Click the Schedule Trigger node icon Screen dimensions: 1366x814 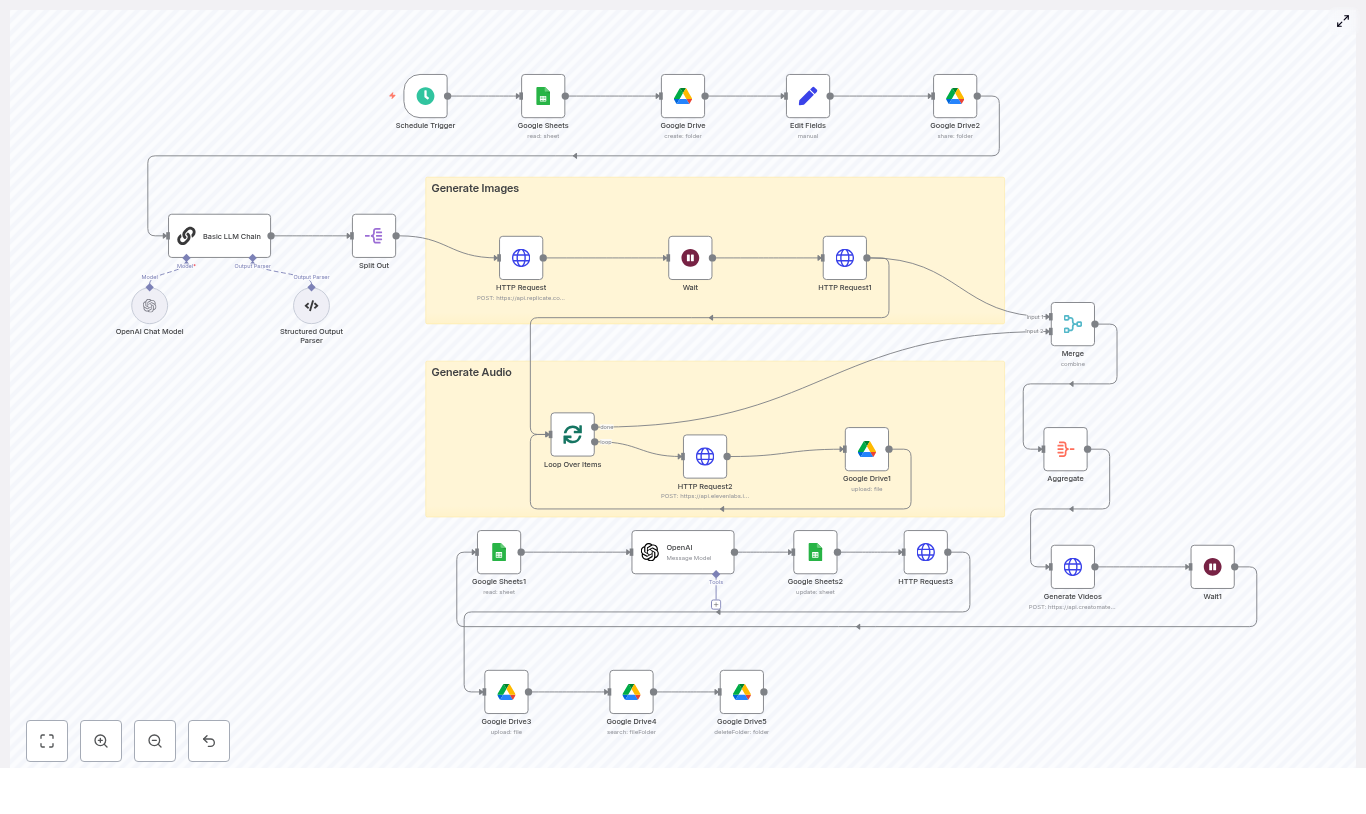[x=426, y=96]
